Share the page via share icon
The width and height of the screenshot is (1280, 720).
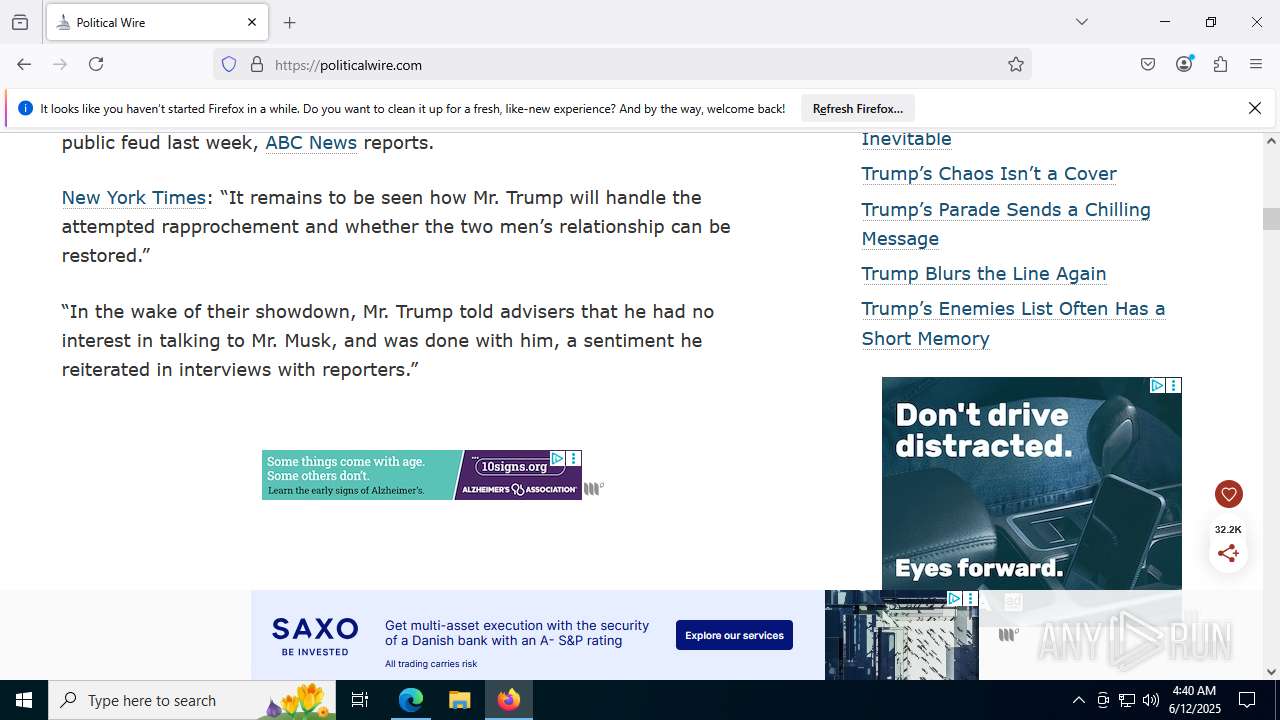(x=1229, y=553)
